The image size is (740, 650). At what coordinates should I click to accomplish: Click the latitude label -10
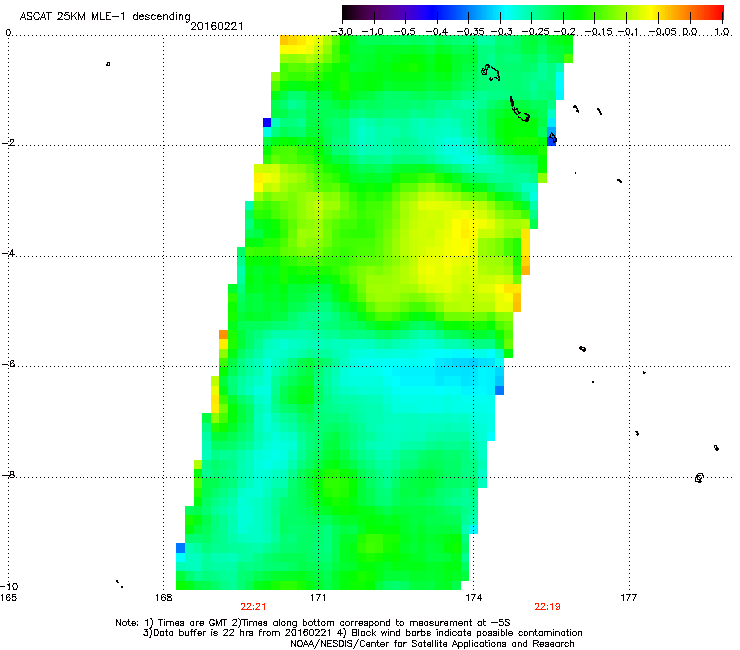point(9,587)
